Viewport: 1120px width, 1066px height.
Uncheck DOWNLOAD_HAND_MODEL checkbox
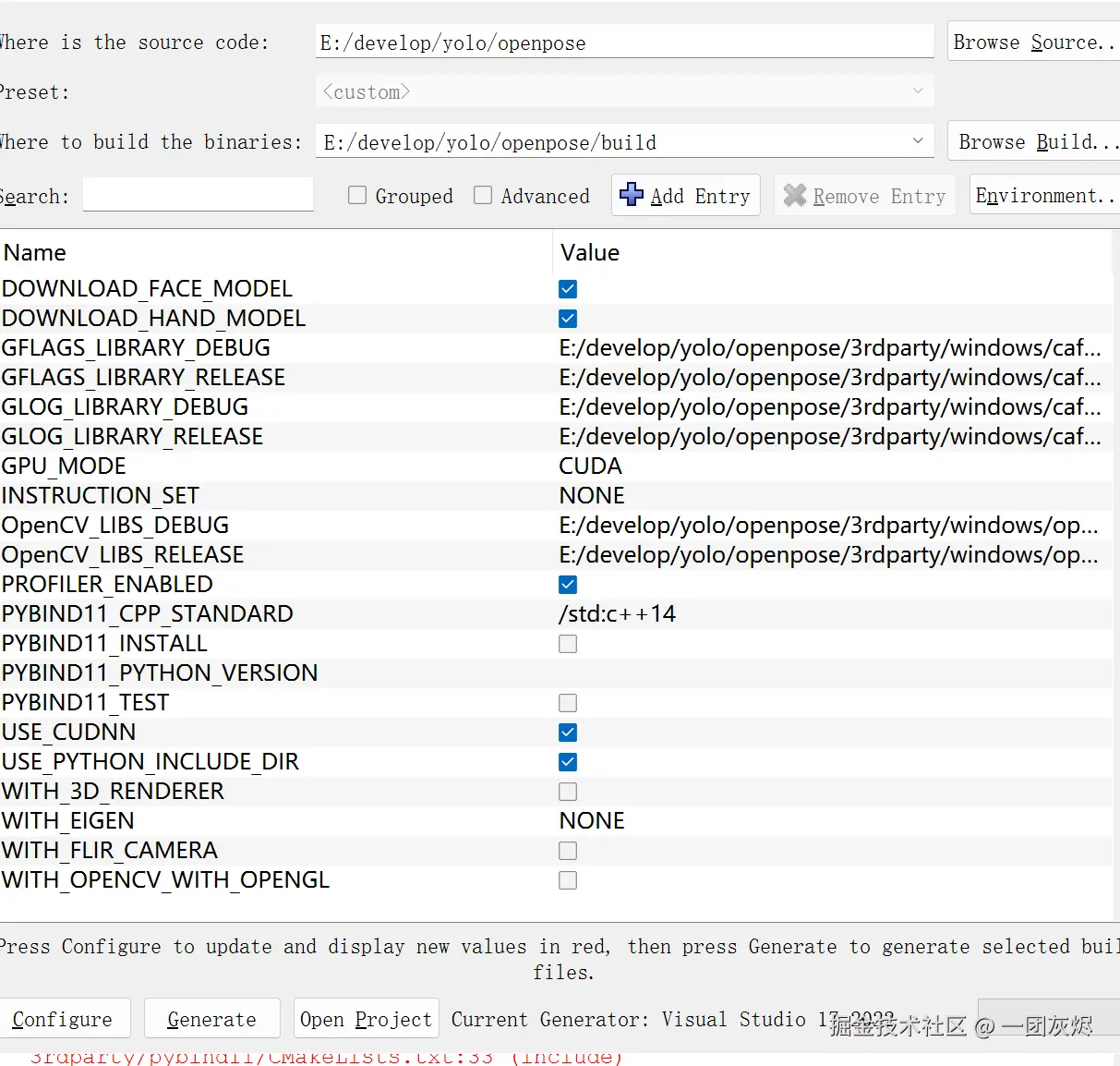tap(568, 319)
